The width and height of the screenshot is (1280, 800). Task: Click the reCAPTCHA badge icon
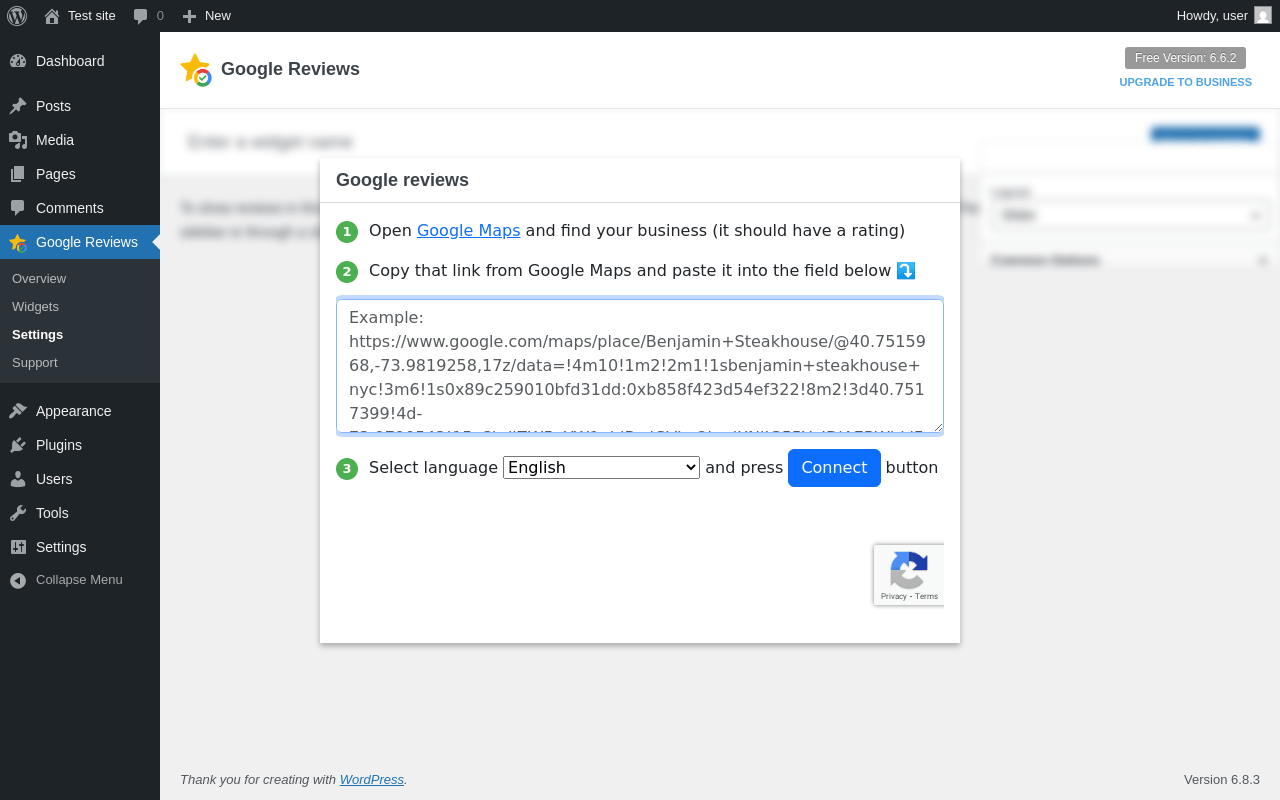tap(908, 571)
